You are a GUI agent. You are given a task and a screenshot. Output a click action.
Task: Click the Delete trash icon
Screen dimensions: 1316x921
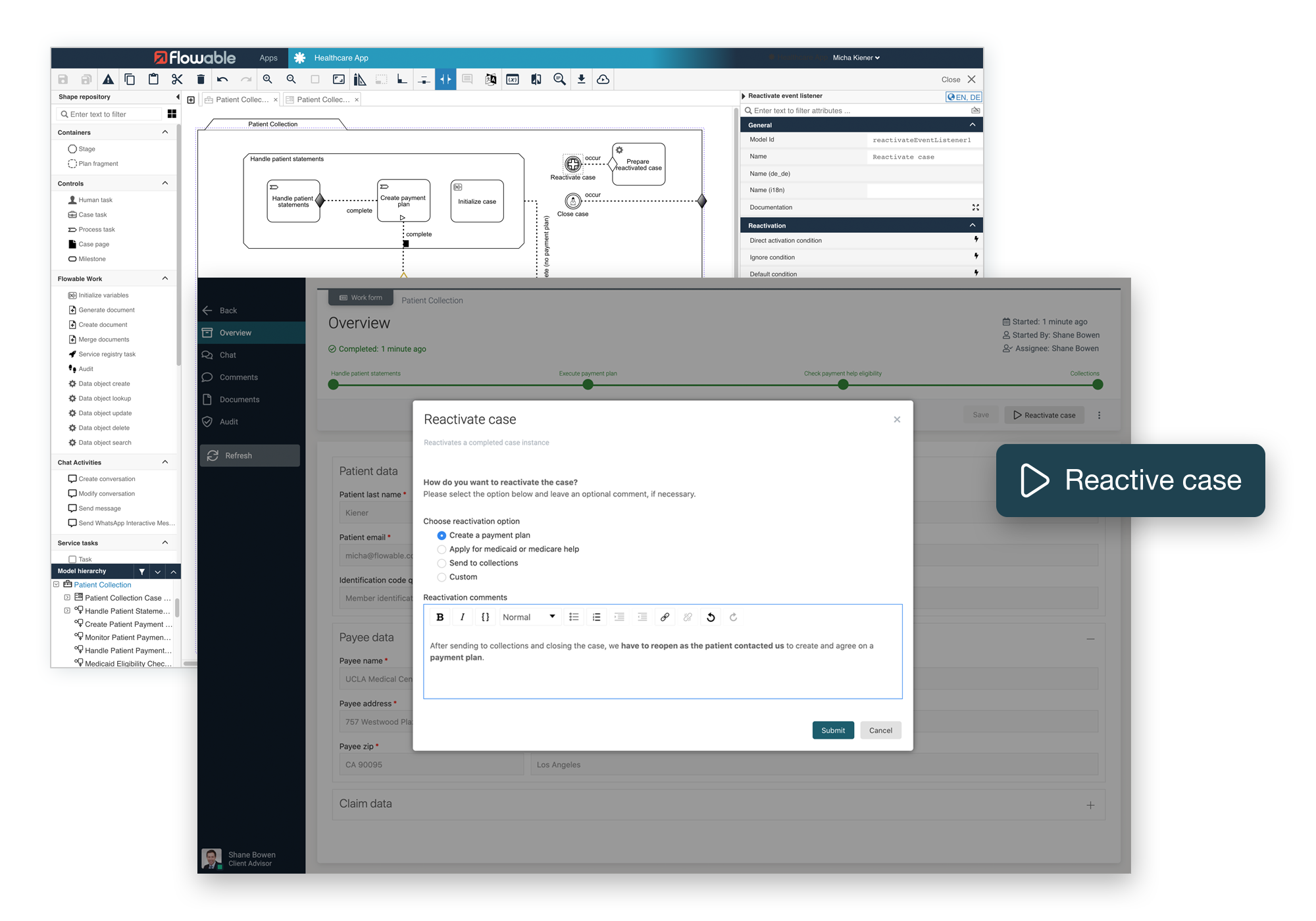pyautogui.click(x=201, y=80)
